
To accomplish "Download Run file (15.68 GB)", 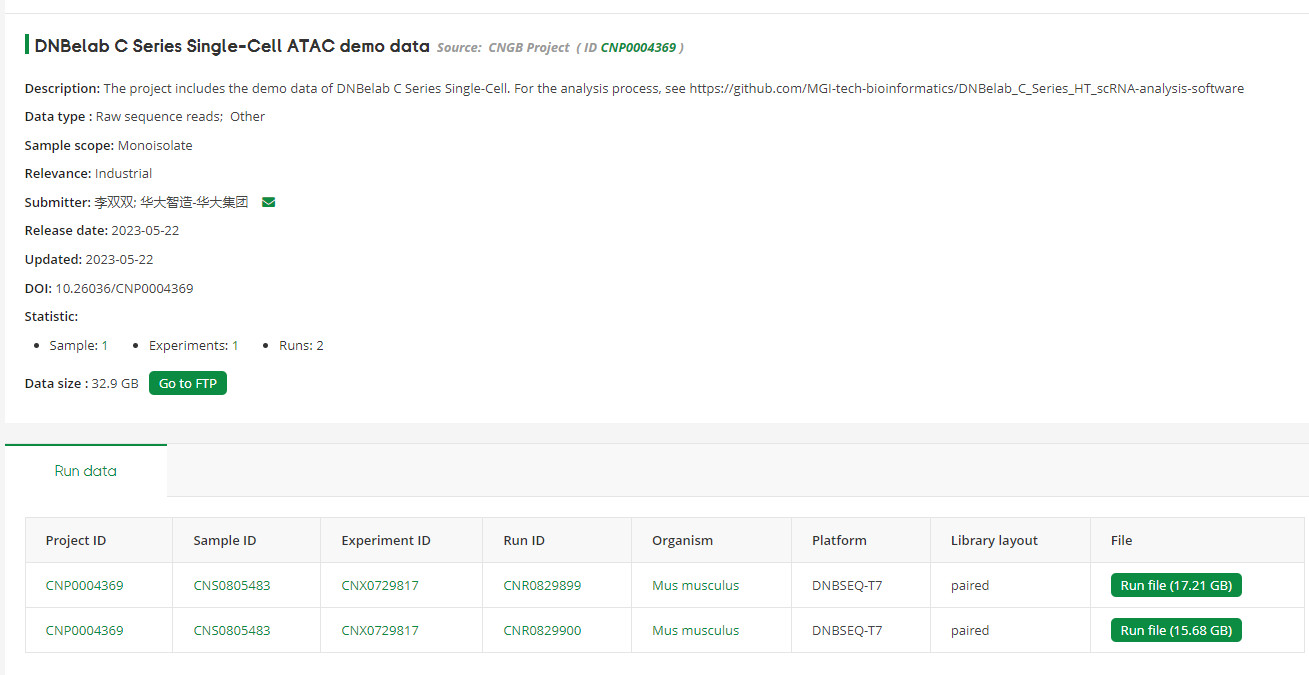I will point(1176,630).
